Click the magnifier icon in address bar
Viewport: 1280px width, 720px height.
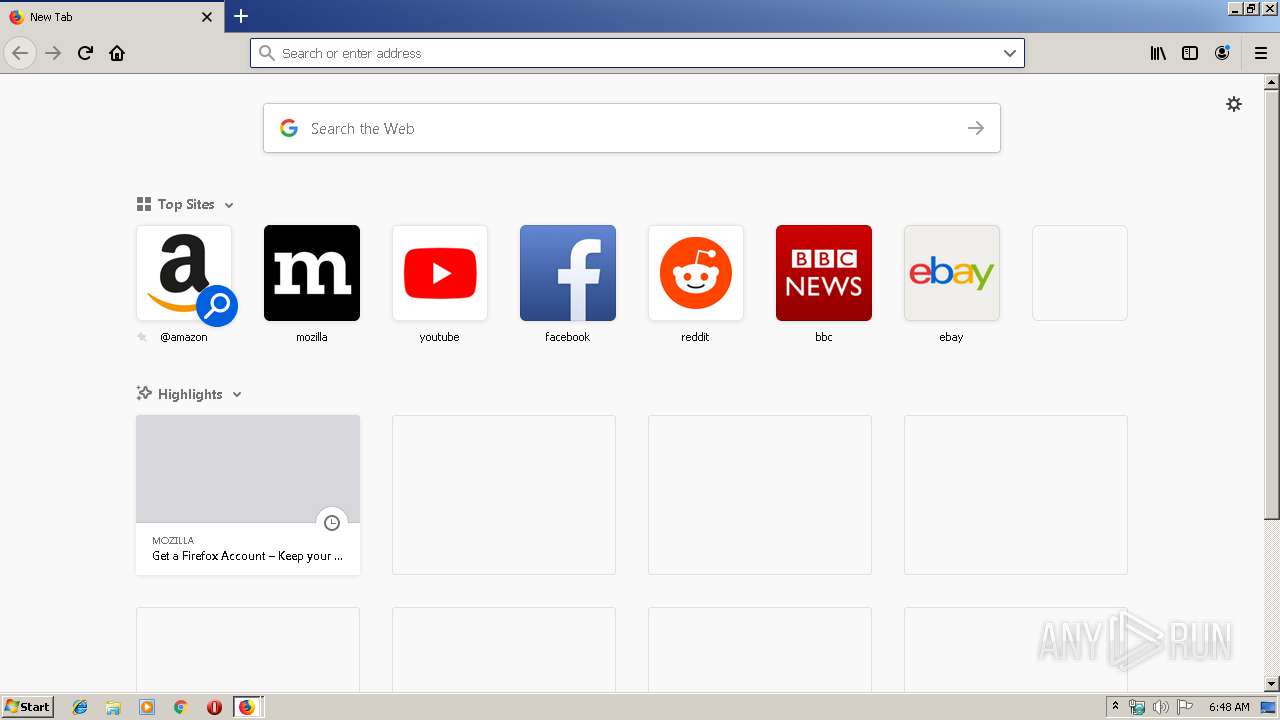(x=266, y=53)
